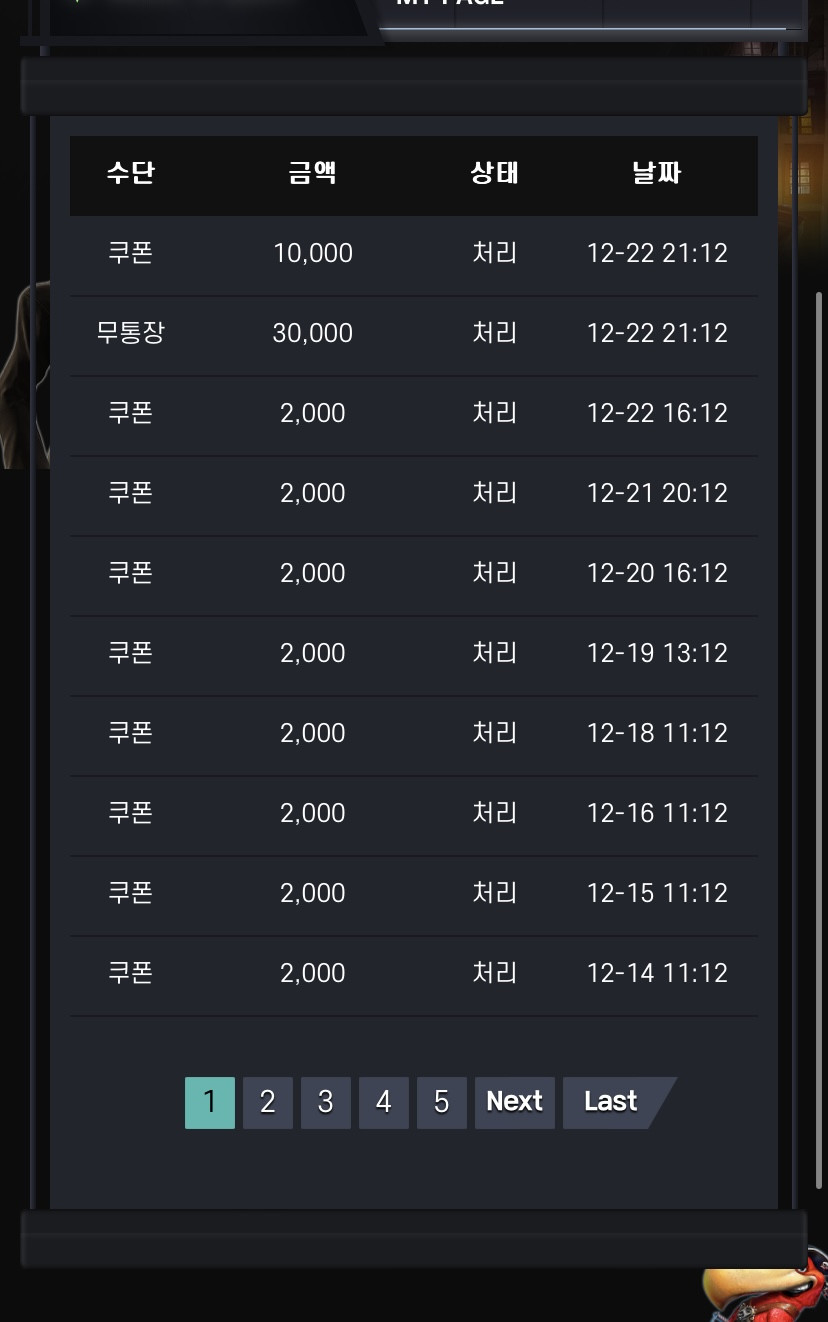Select the 쿠폰 10,000 entry
The width and height of the screenshot is (828, 1322).
[414, 253]
